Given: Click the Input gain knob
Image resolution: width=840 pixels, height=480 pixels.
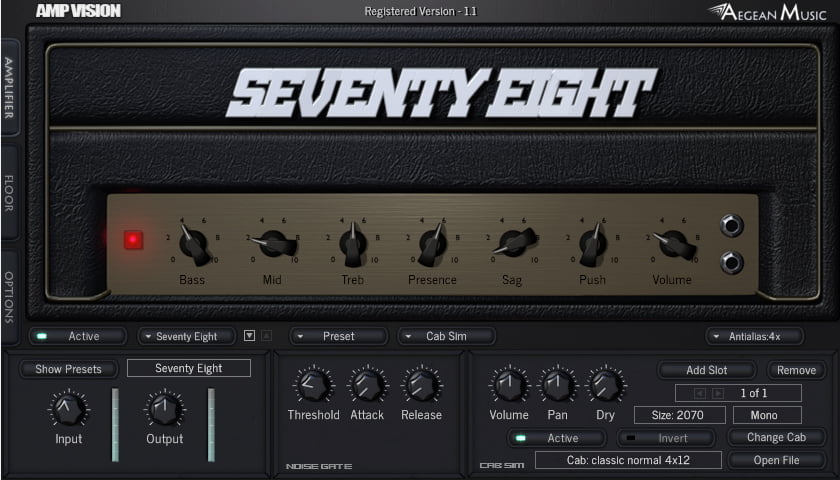Looking at the screenshot, I should click(x=69, y=409).
